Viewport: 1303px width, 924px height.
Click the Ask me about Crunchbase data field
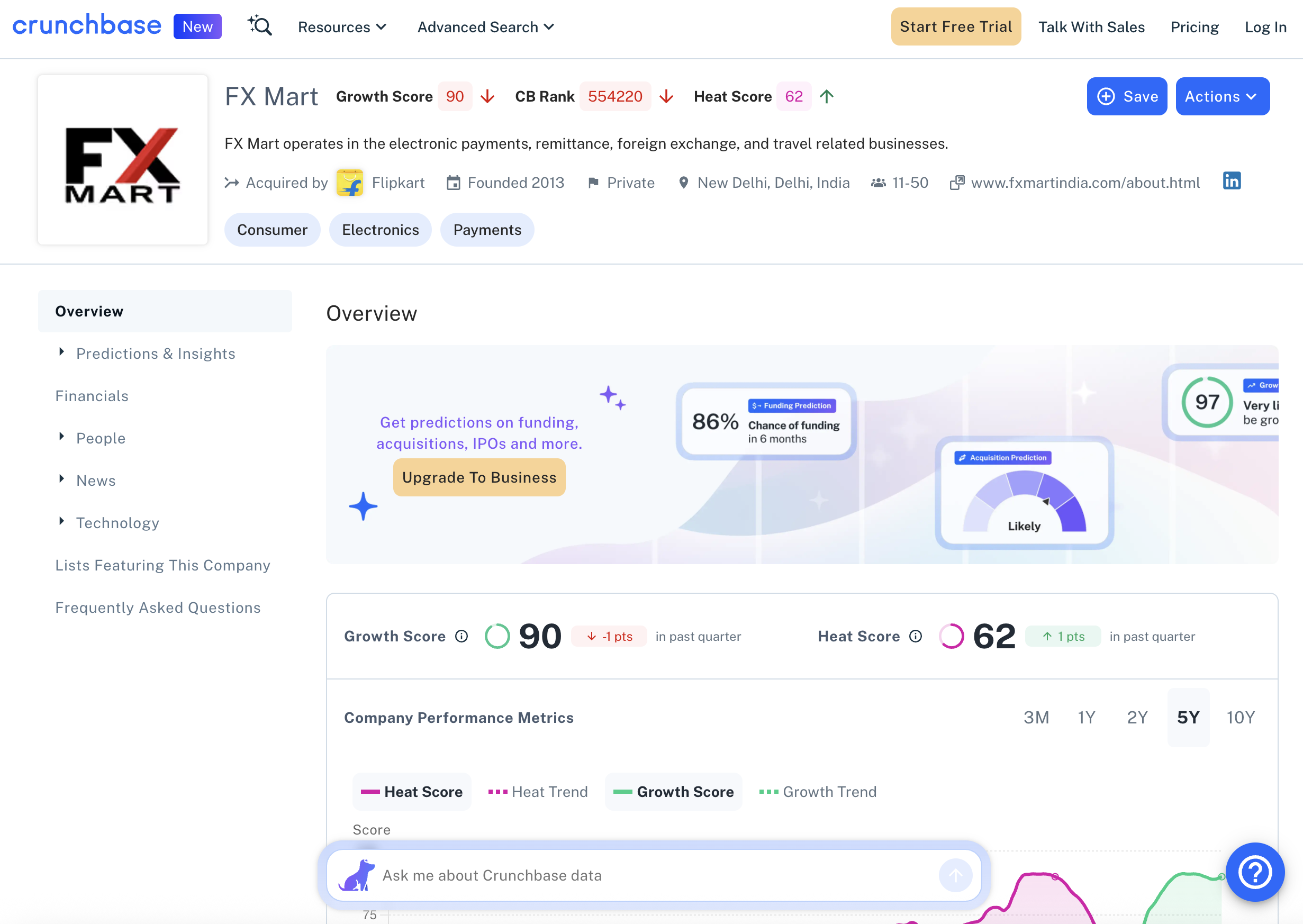[x=654, y=875]
